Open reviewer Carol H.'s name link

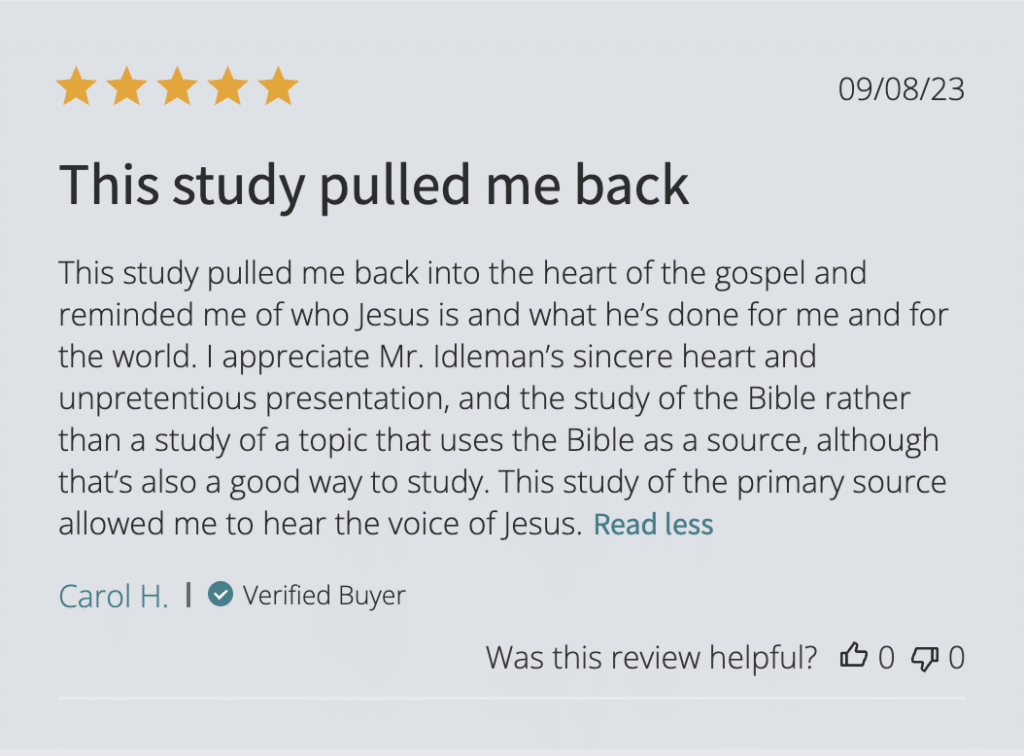point(113,596)
